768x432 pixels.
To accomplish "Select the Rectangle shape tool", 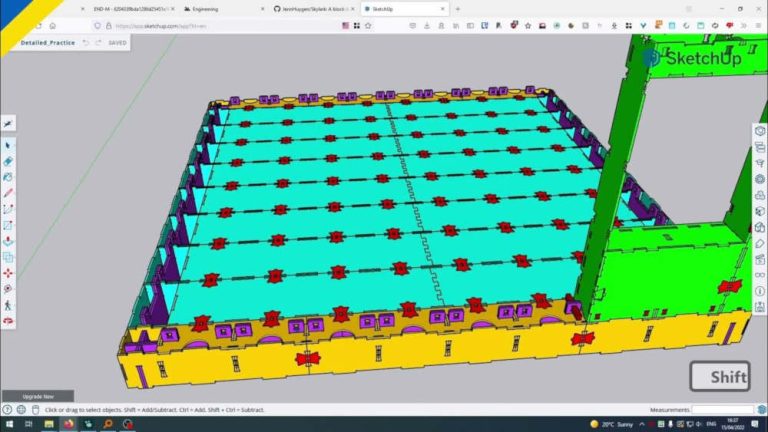I will click(9, 225).
